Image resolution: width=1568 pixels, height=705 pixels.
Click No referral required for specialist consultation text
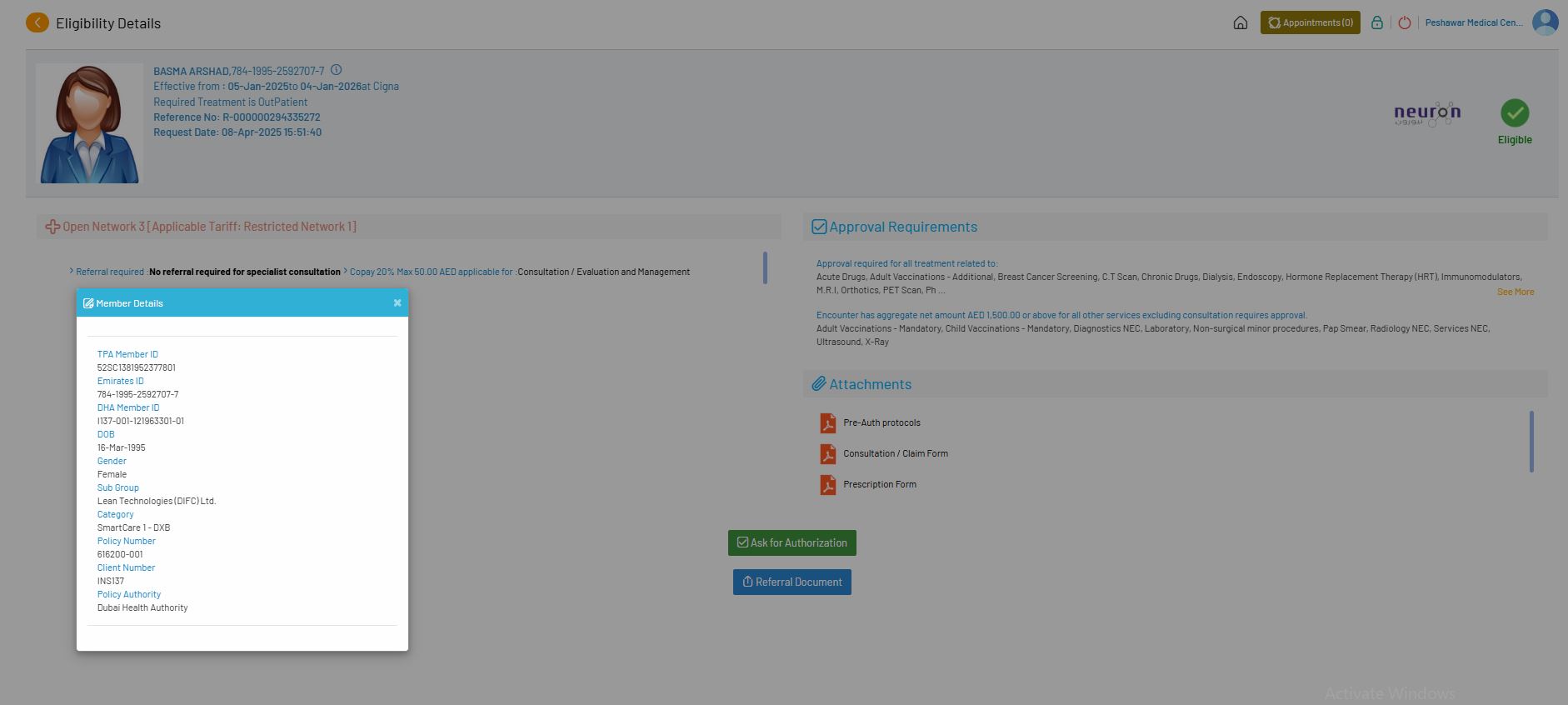tap(245, 272)
